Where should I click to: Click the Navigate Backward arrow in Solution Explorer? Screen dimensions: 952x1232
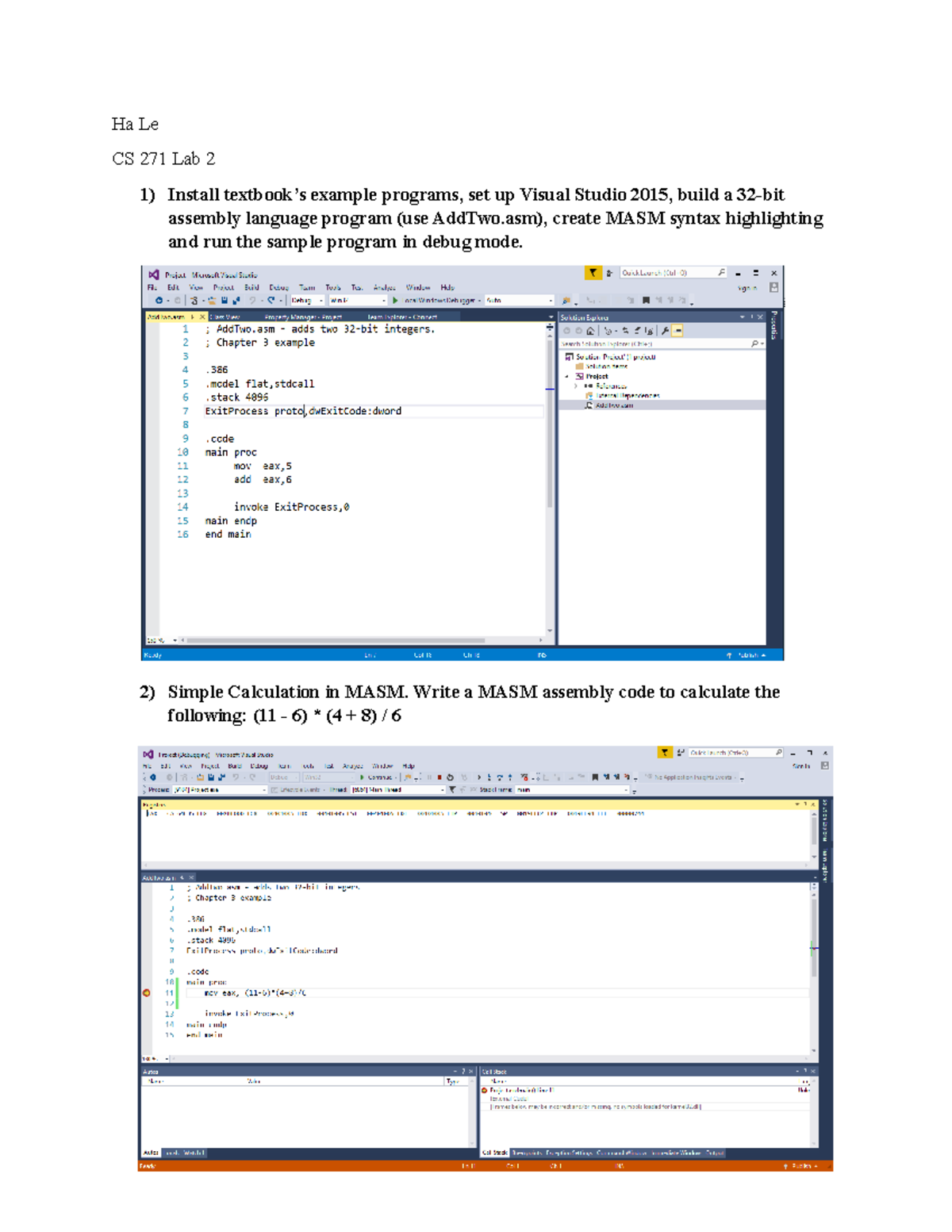pos(566,331)
